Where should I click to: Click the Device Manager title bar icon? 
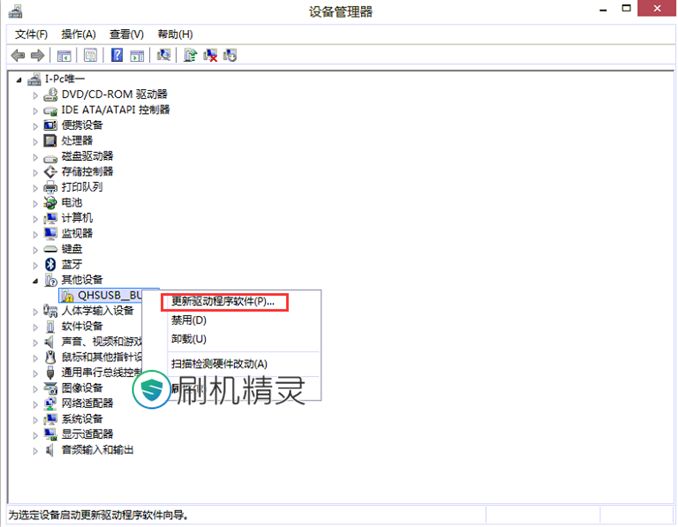pos(15,11)
